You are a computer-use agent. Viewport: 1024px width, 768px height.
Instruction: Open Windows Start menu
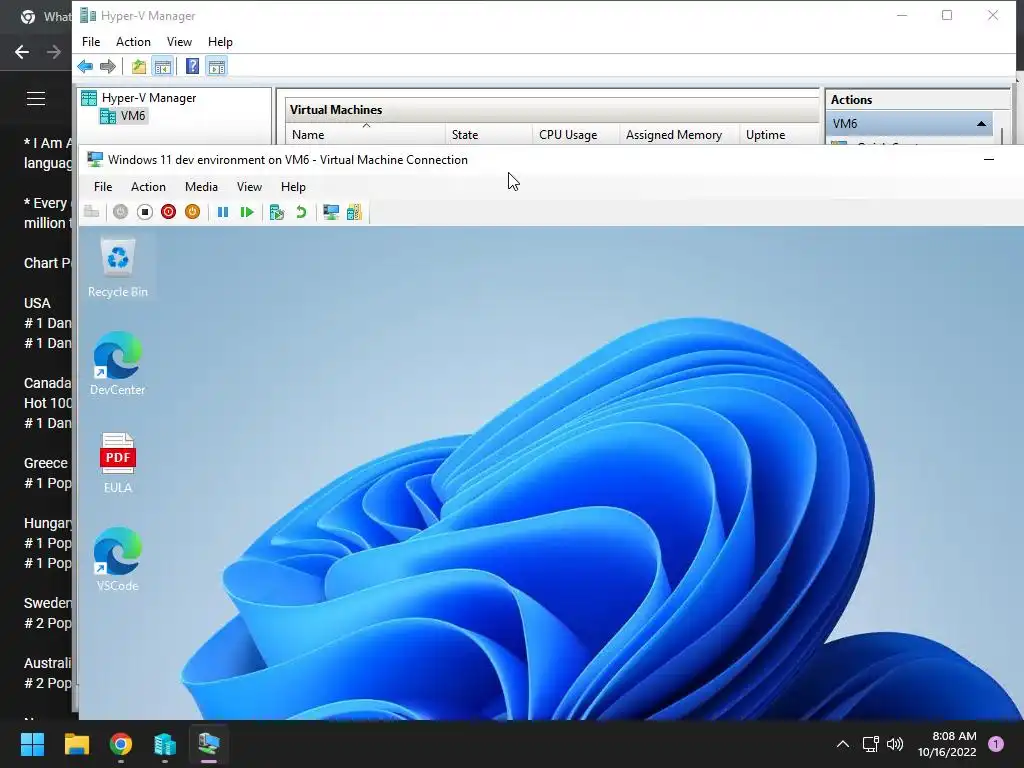point(32,744)
